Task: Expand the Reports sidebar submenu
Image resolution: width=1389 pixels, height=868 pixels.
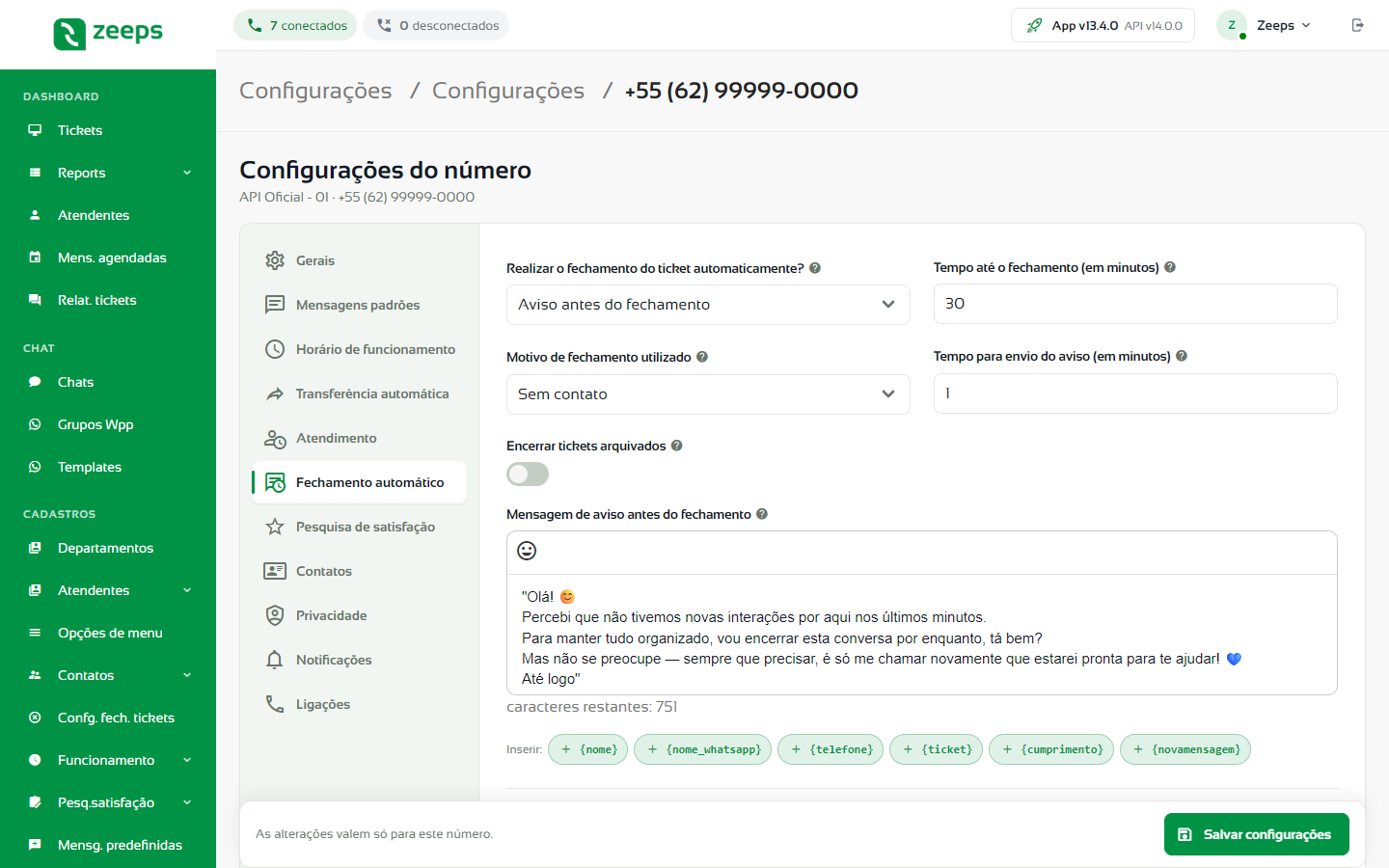Action: [187, 173]
